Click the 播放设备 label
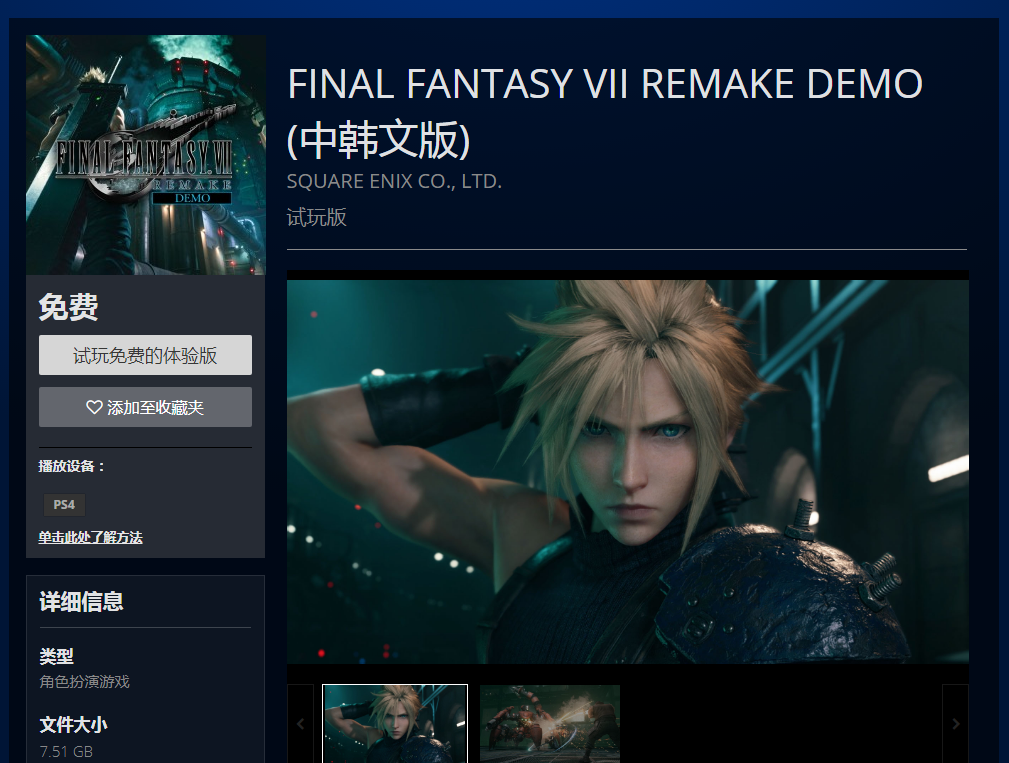The height and width of the screenshot is (763, 1009). (x=71, y=466)
